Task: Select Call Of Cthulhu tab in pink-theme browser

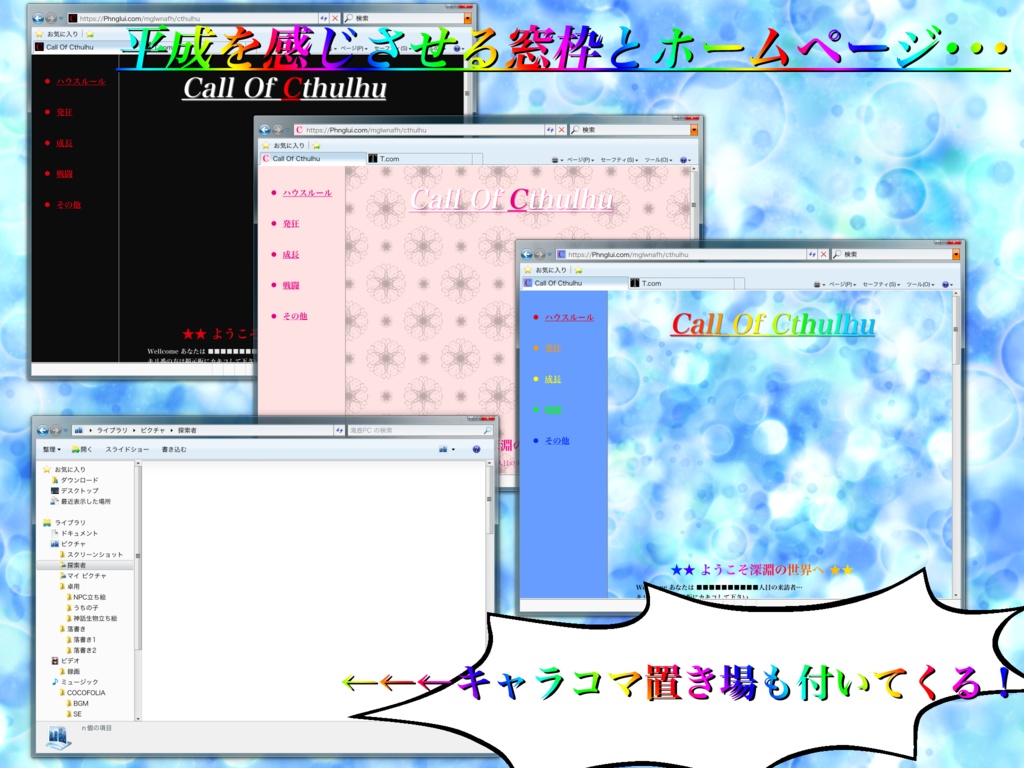Action: click(313, 159)
